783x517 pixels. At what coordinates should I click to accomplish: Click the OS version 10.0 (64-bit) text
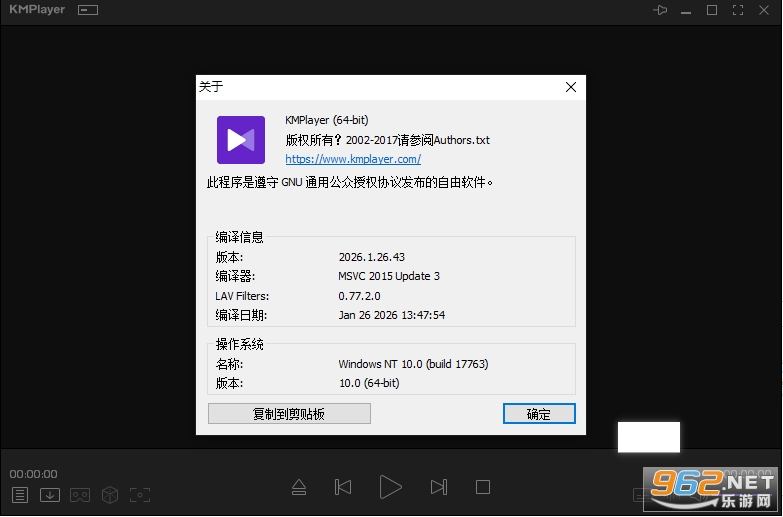coord(369,383)
